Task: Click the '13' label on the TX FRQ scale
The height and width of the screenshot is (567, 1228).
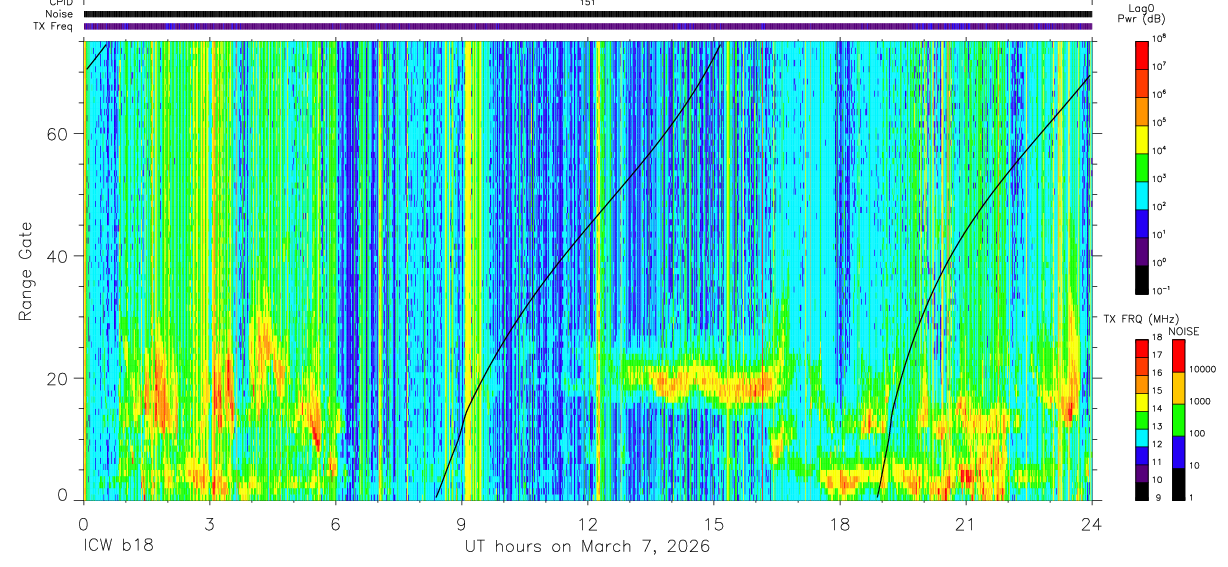Action: tap(1157, 426)
